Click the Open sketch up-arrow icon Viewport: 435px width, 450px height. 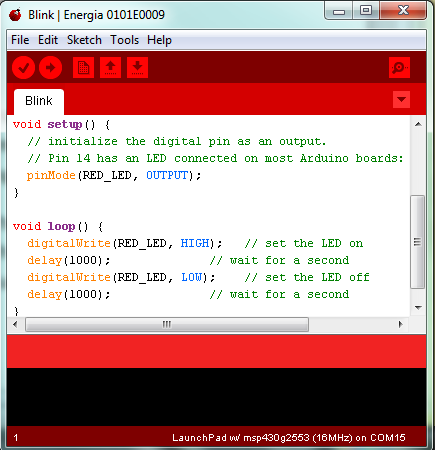click(110, 68)
